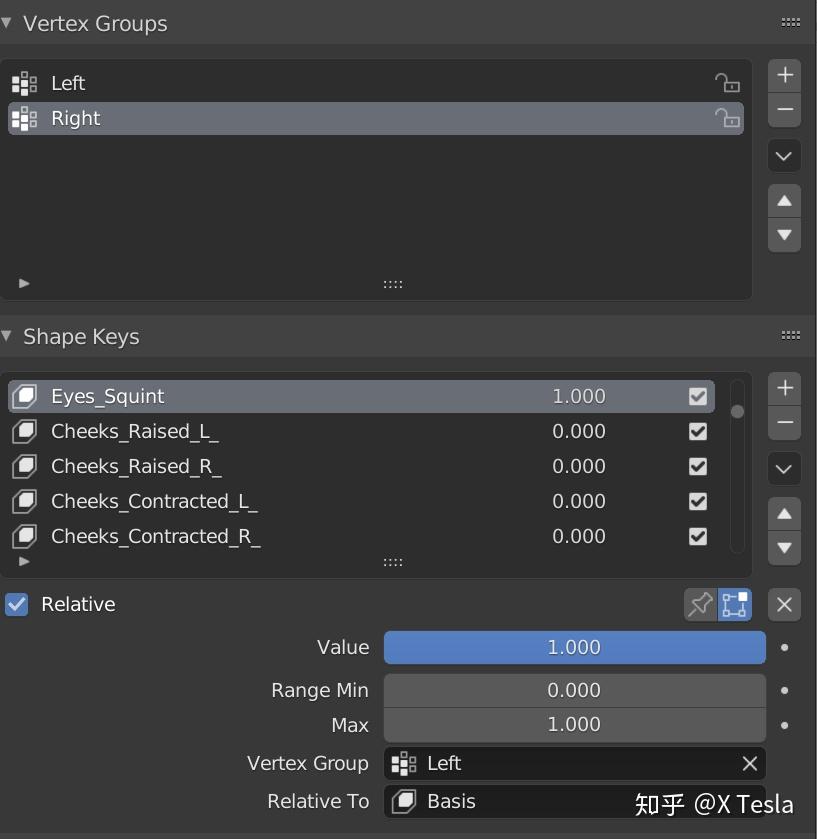Open the shape key specials menu

pyautogui.click(x=784, y=469)
